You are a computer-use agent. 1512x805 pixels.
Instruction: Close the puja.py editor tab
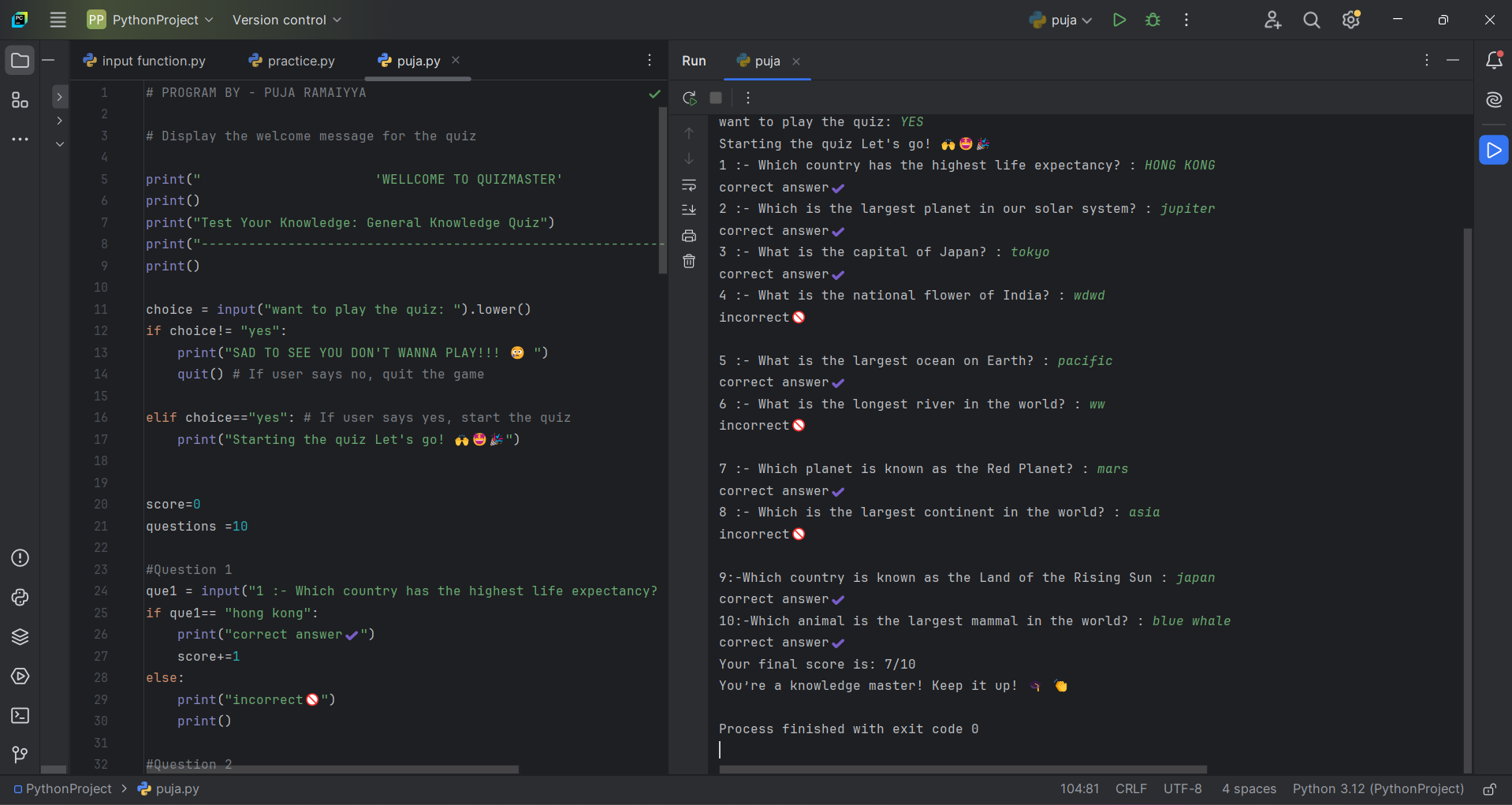click(x=456, y=60)
